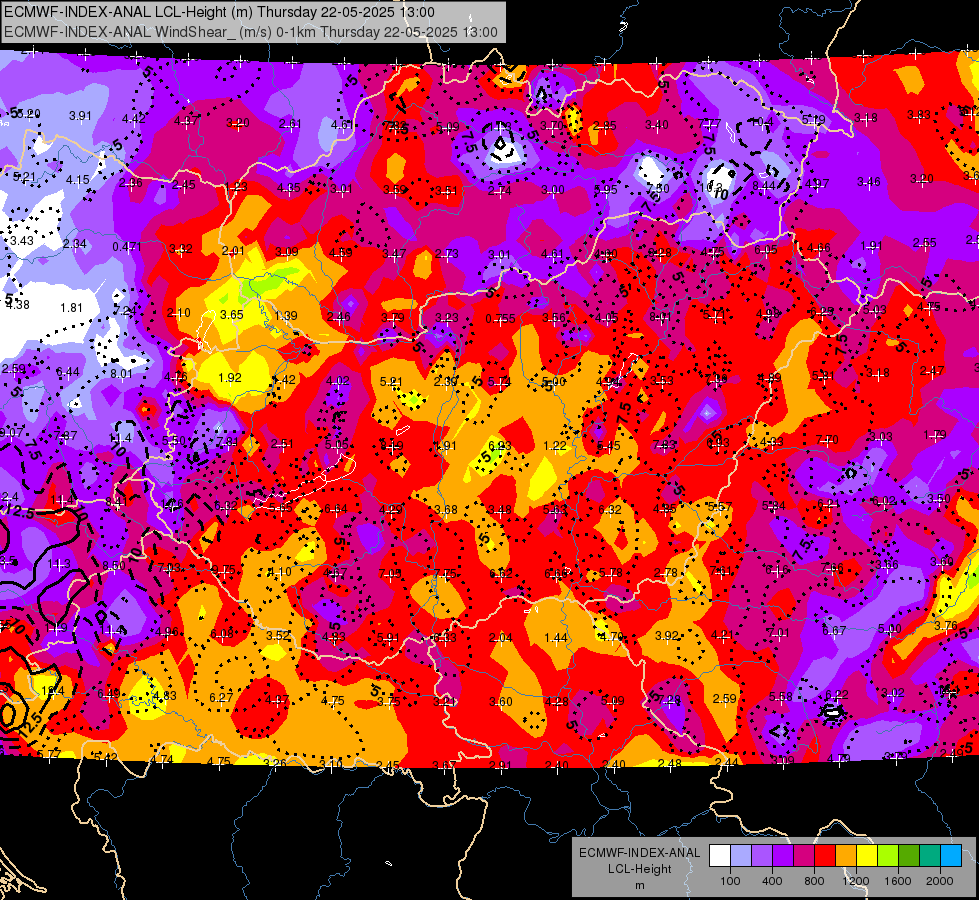Image resolution: width=979 pixels, height=900 pixels.
Task: Click the legend label 400
Action: tap(772, 881)
